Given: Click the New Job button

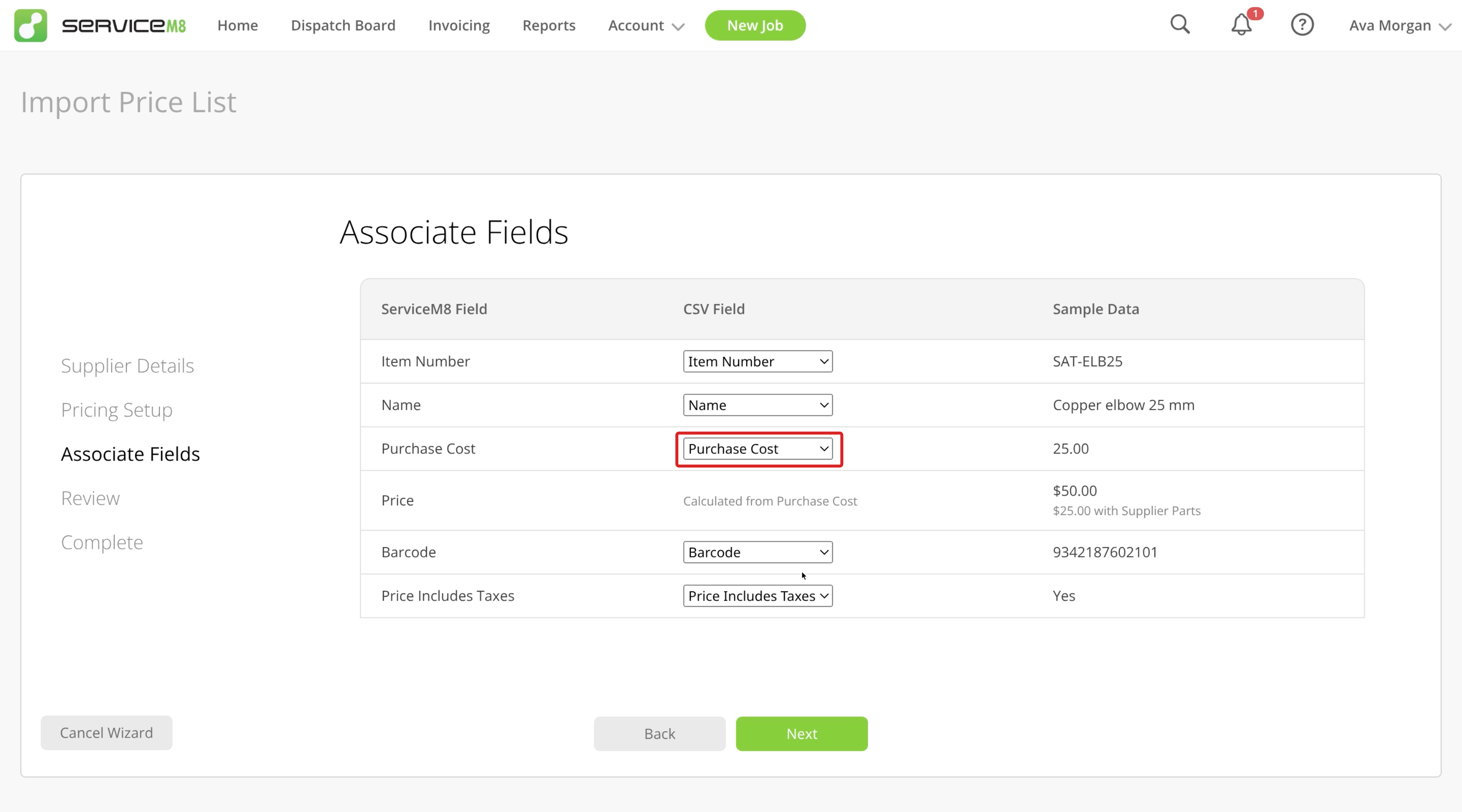Looking at the screenshot, I should [755, 25].
